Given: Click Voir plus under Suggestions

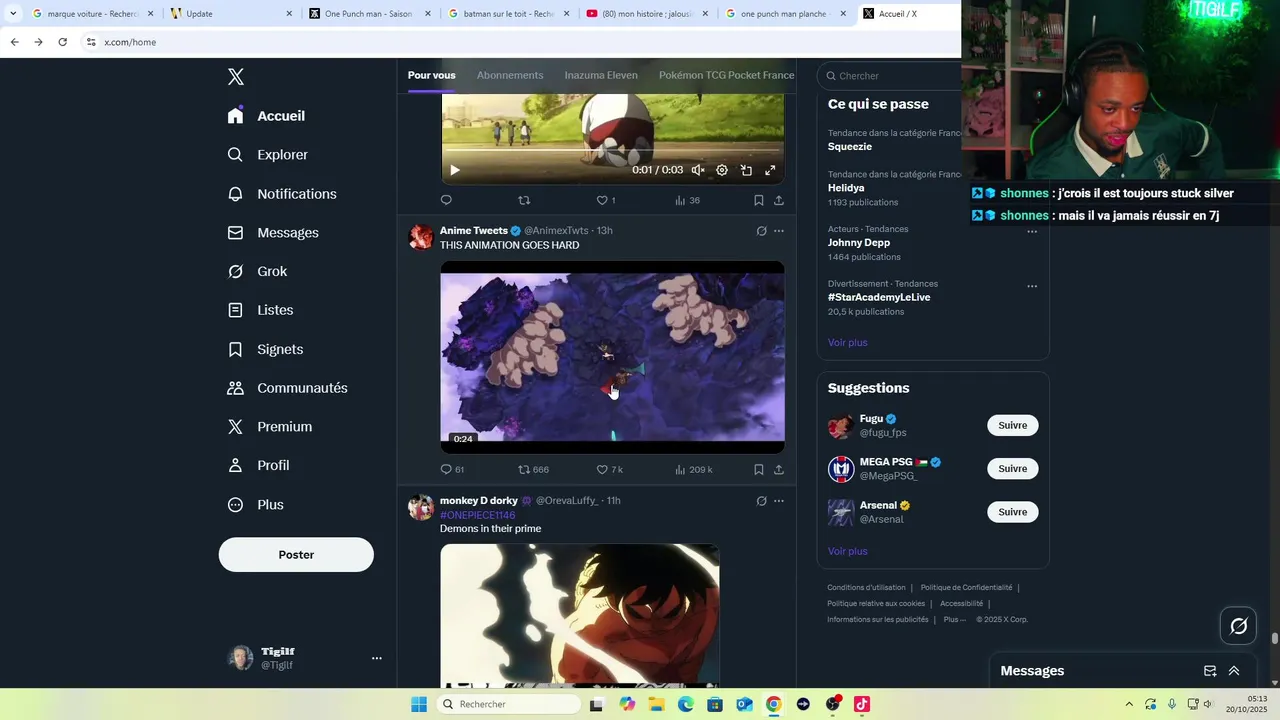Looking at the screenshot, I should (847, 551).
